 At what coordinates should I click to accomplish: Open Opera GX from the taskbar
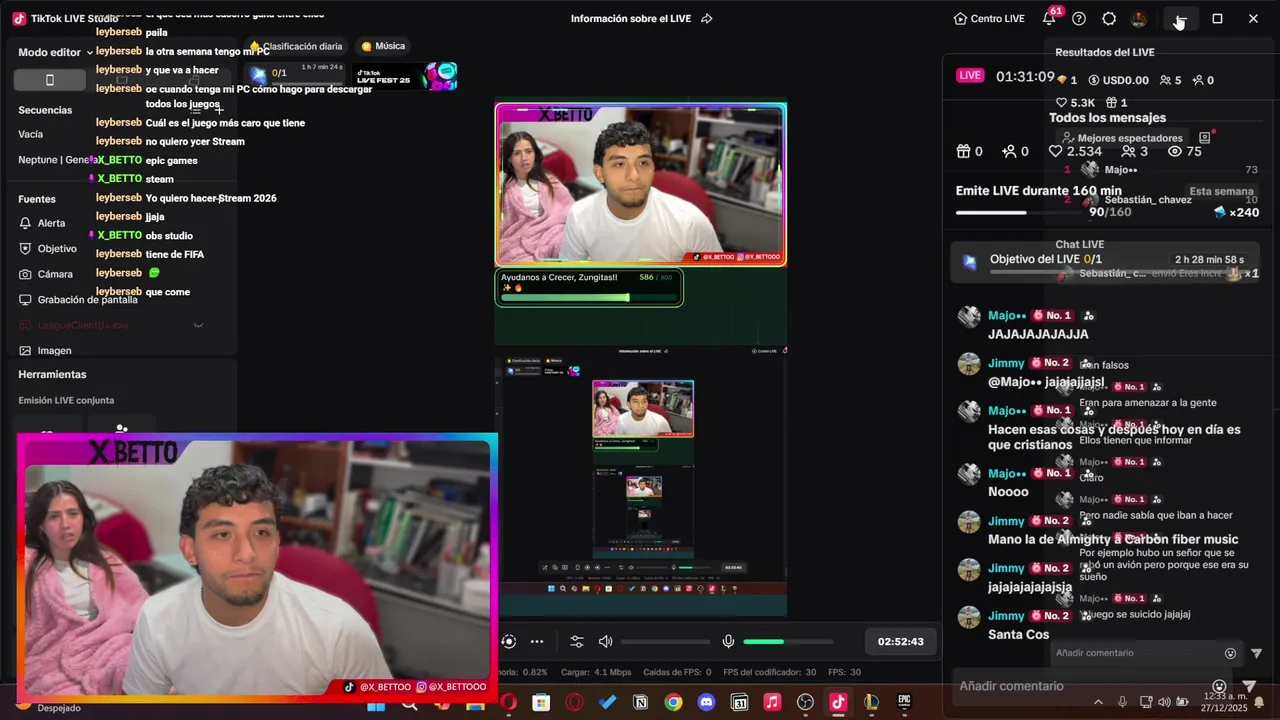point(574,703)
